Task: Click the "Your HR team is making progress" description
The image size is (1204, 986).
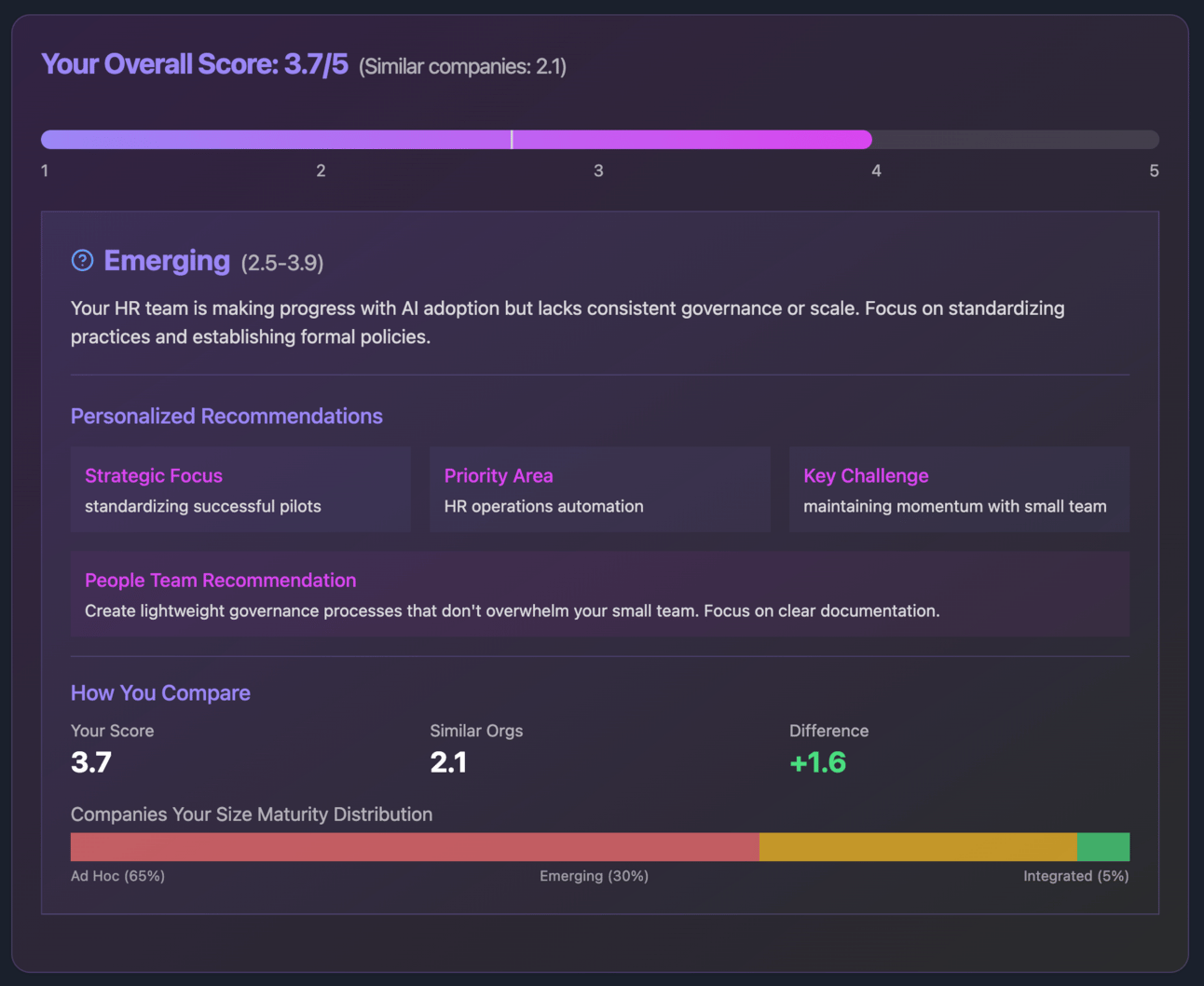Action: tap(568, 322)
